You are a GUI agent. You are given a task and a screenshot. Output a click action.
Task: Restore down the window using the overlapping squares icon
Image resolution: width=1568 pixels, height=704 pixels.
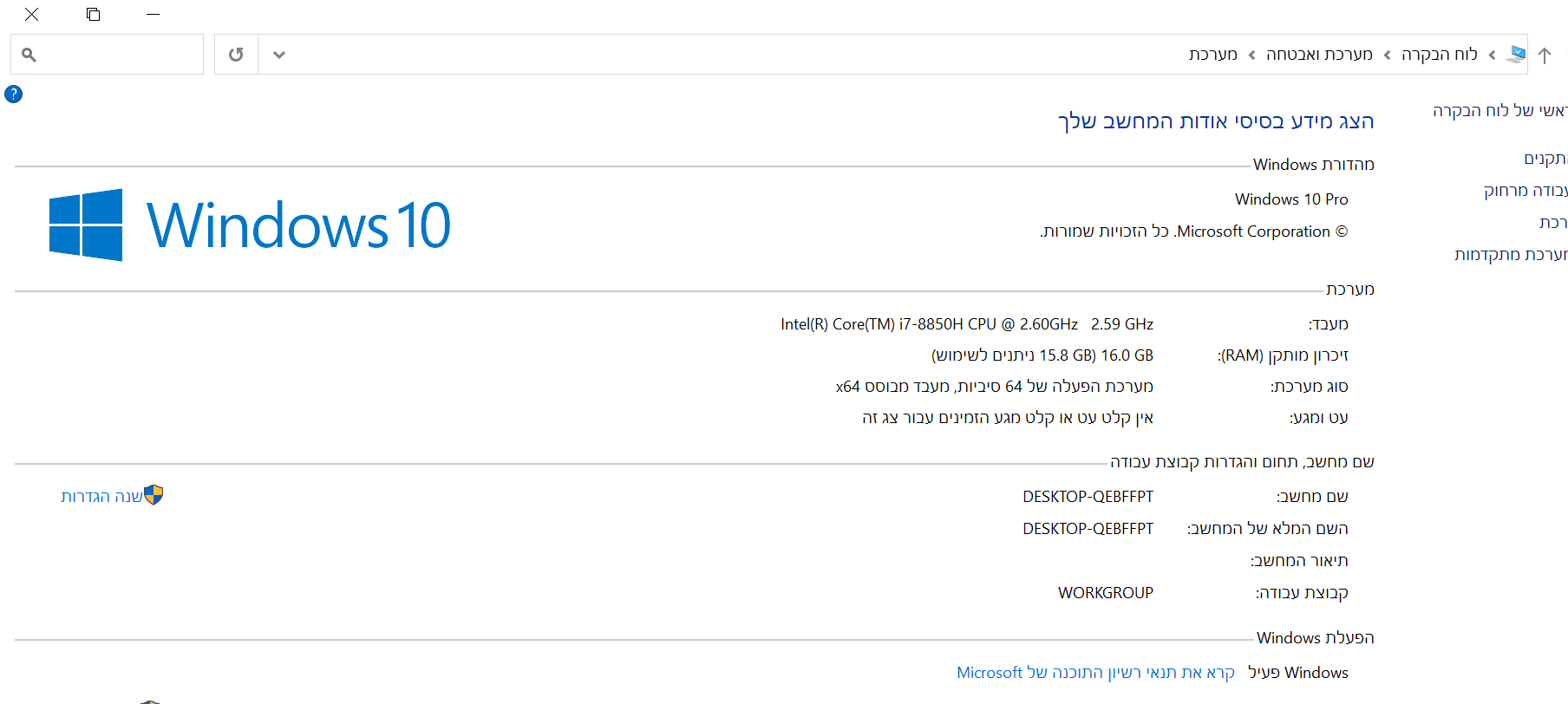94,14
